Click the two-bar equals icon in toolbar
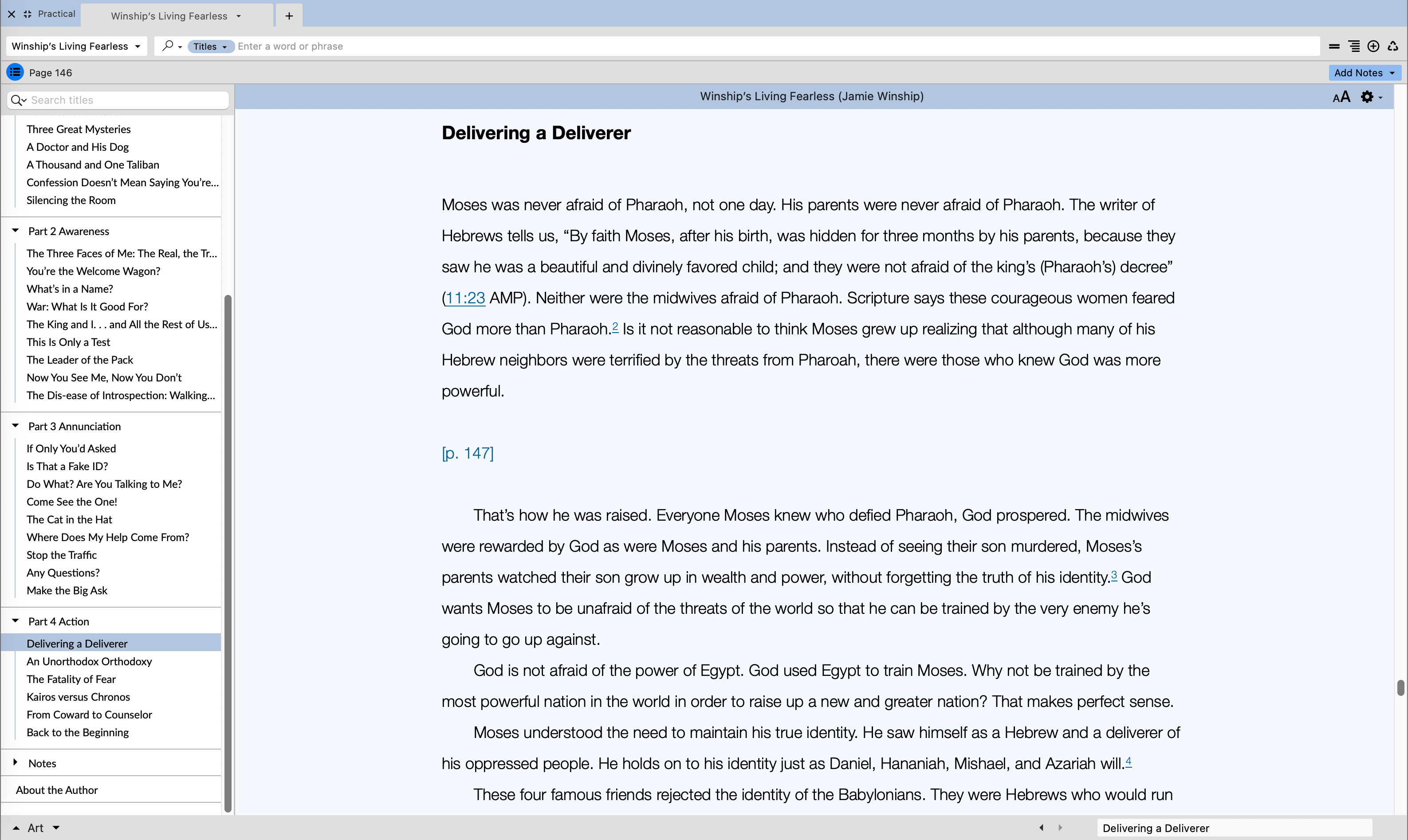 (x=1334, y=47)
